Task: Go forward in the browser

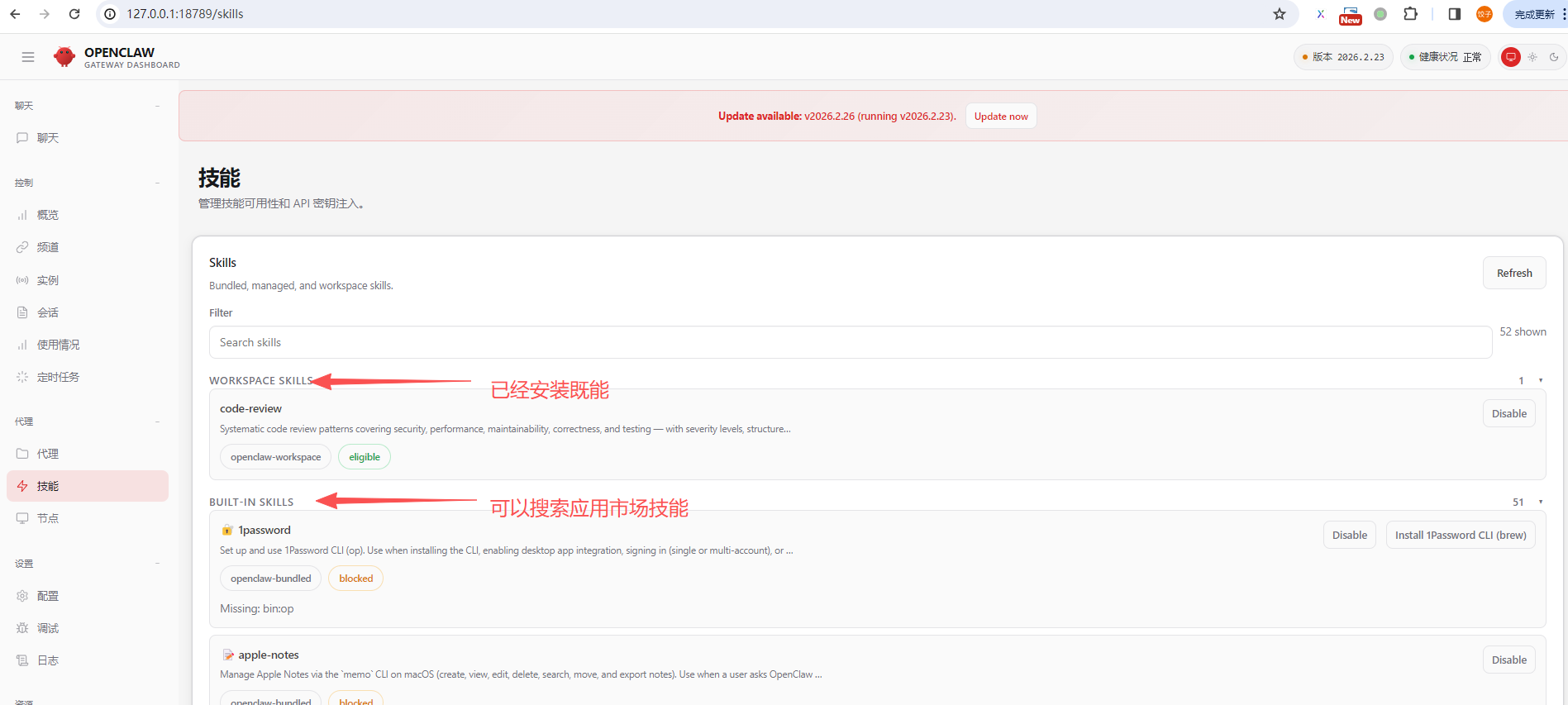Action: [45, 14]
